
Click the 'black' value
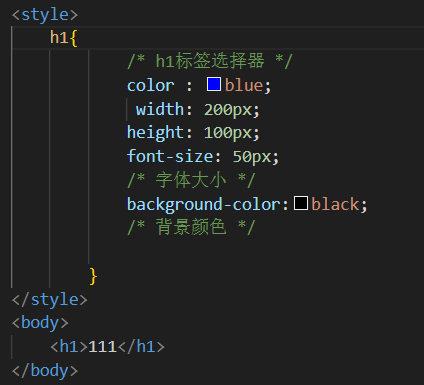(x=335, y=204)
